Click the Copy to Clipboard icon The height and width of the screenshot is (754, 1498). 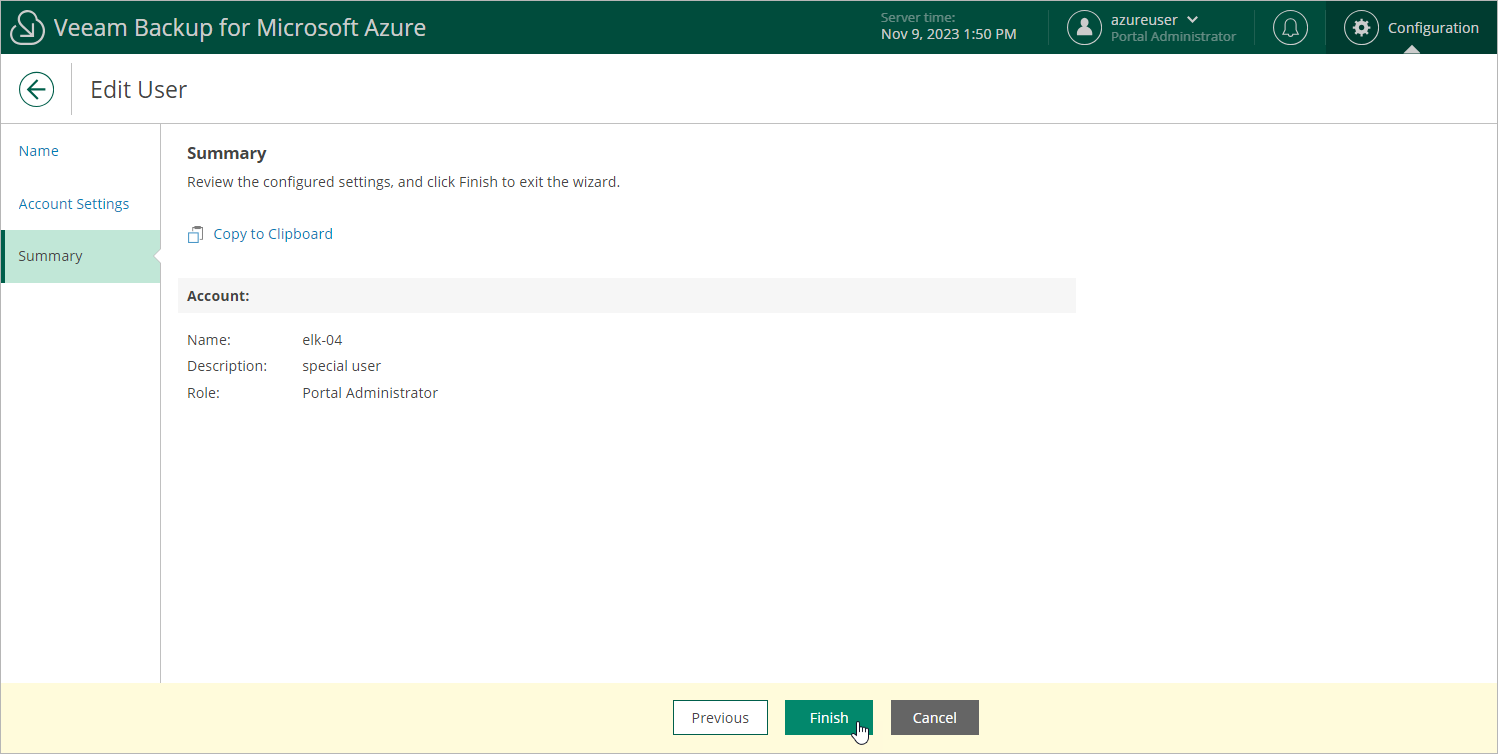coord(196,235)
